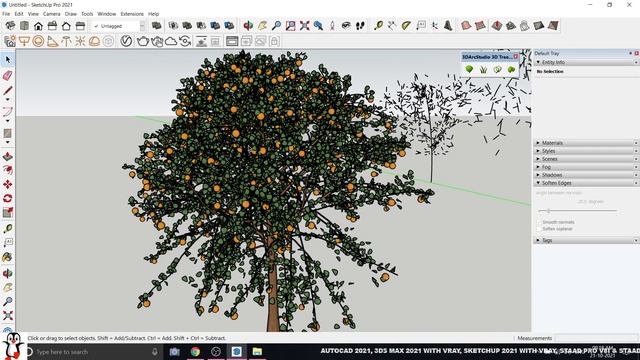Image resolution: width=640 pixels, height=360 pixels.
Task: Toggle Soften coplanar checkbox
Action: 539,229
